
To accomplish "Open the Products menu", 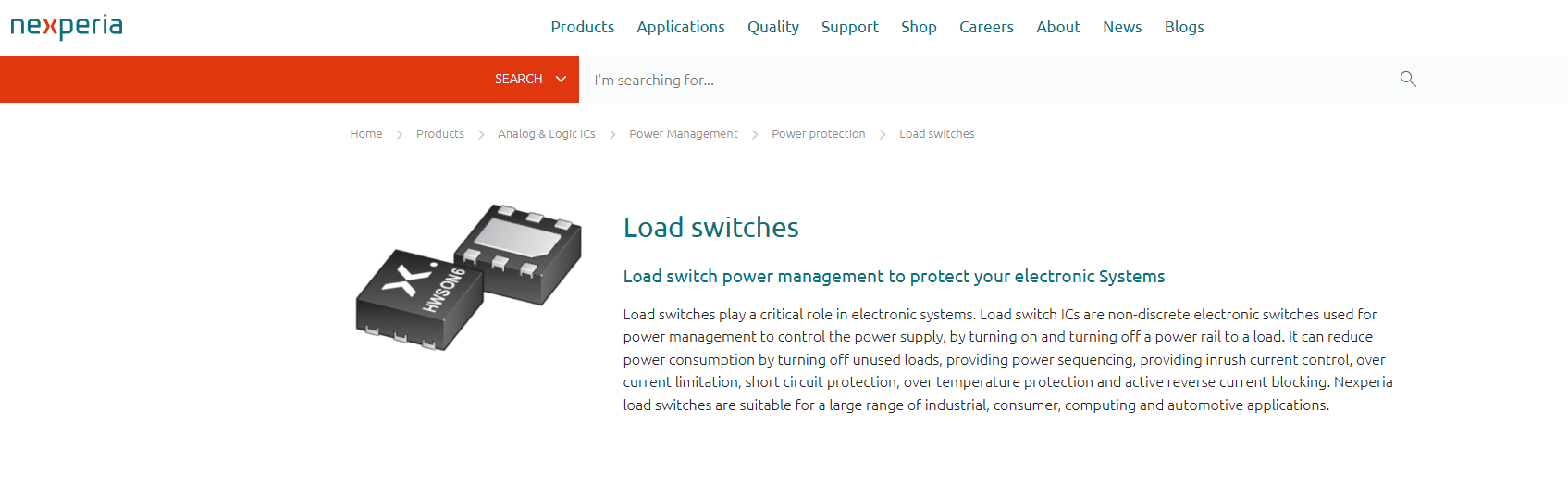I will 583,27.
